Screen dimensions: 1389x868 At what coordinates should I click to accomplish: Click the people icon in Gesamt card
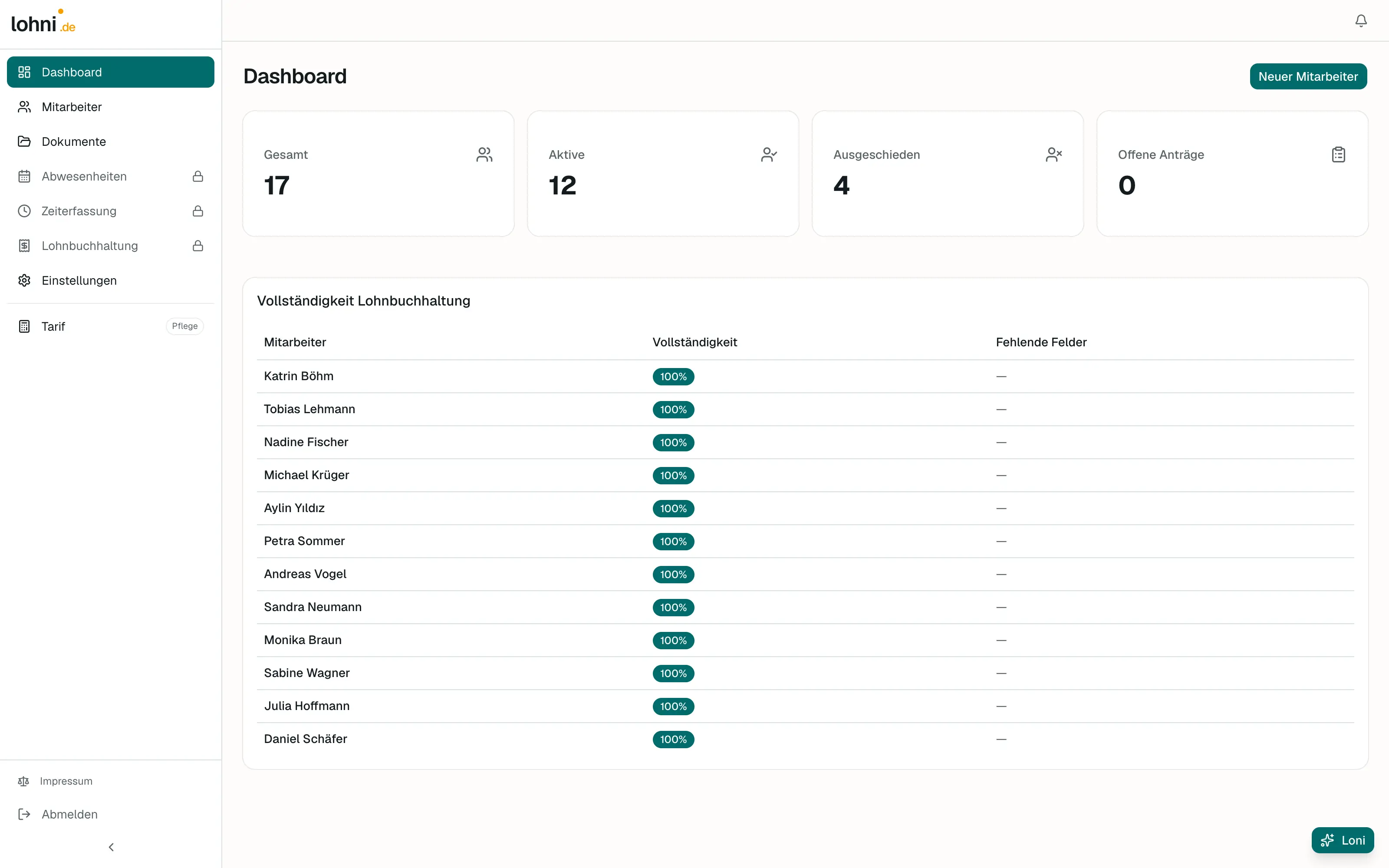(484, 155)
